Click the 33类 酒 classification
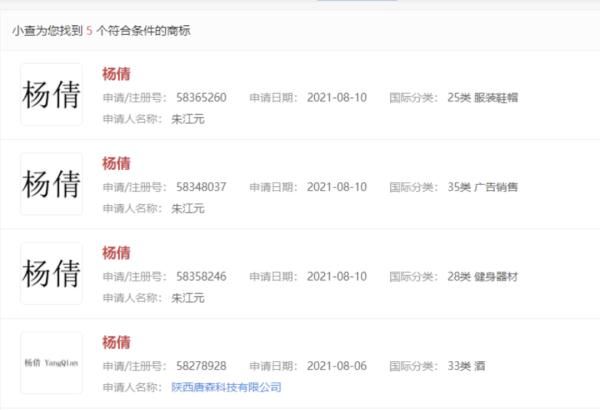Image resolution: width=600 pixels, height=410 pixels. point(466,366)
